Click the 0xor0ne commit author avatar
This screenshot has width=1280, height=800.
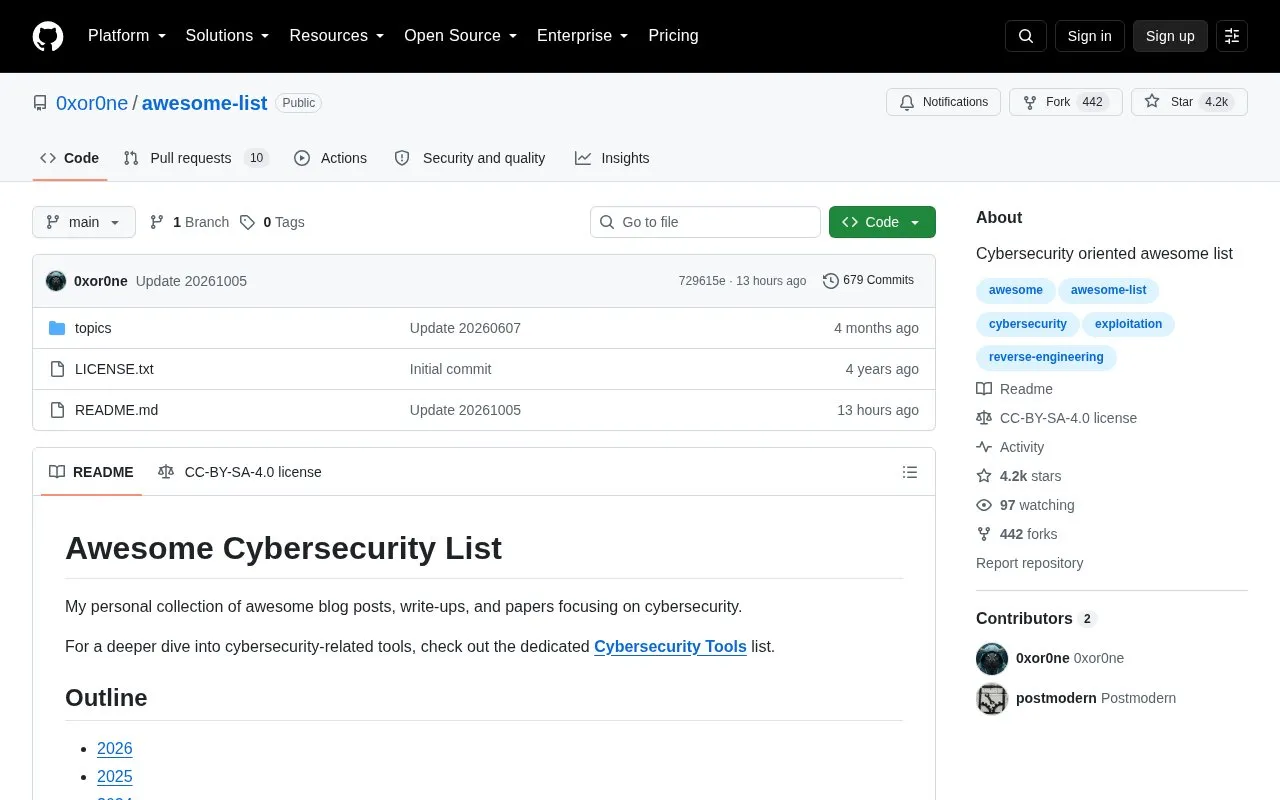[56, 281]
